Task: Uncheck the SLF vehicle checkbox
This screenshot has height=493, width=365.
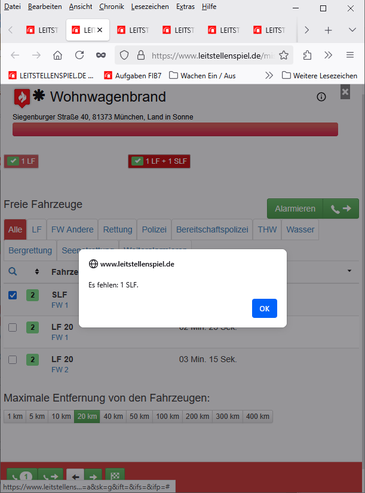Action: pyautogui.click(x=13, y=295)
